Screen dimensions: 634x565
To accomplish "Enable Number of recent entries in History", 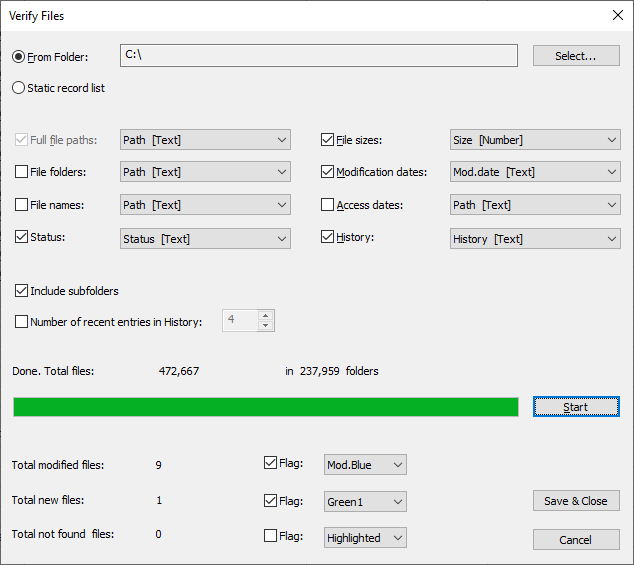I will click(22, 321).
